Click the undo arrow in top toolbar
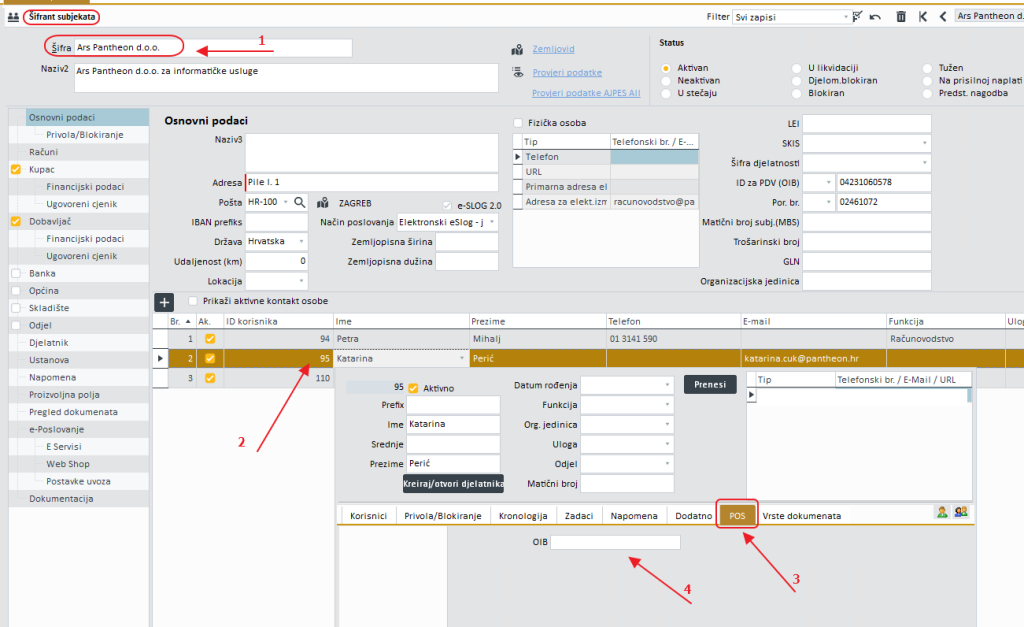The image size is (1024, 627). [x=876, y=17]
